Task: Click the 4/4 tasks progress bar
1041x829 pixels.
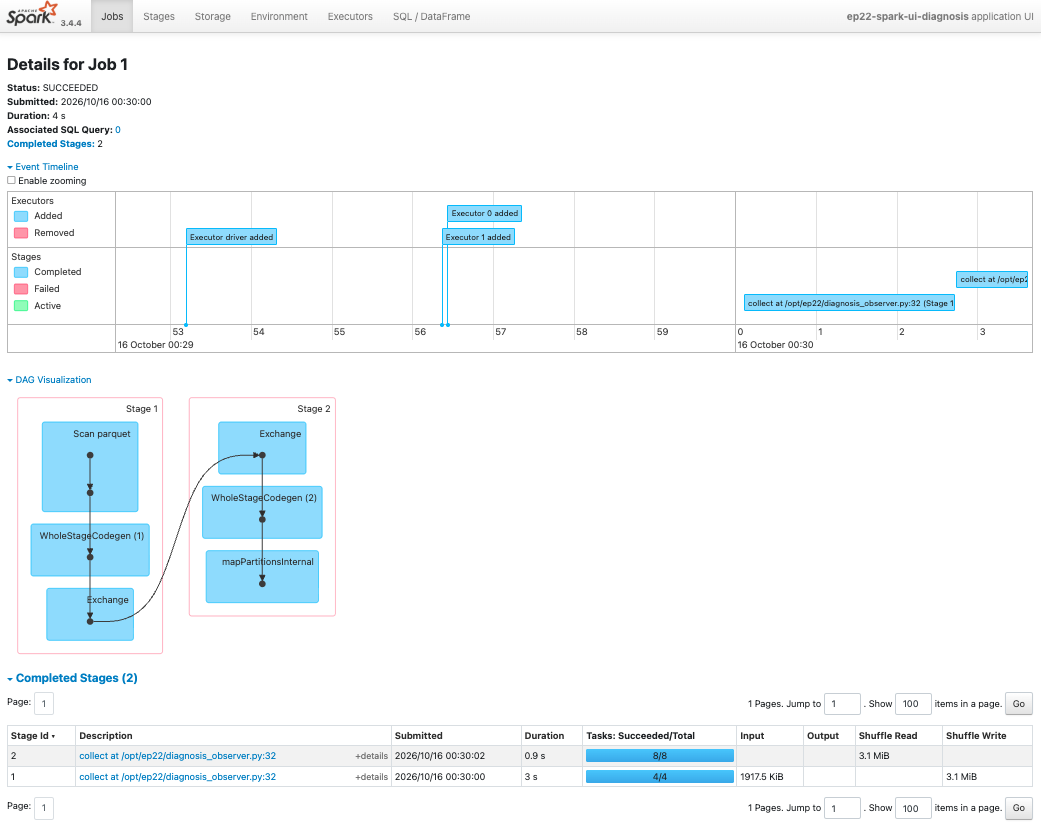Action: [660, 777]
